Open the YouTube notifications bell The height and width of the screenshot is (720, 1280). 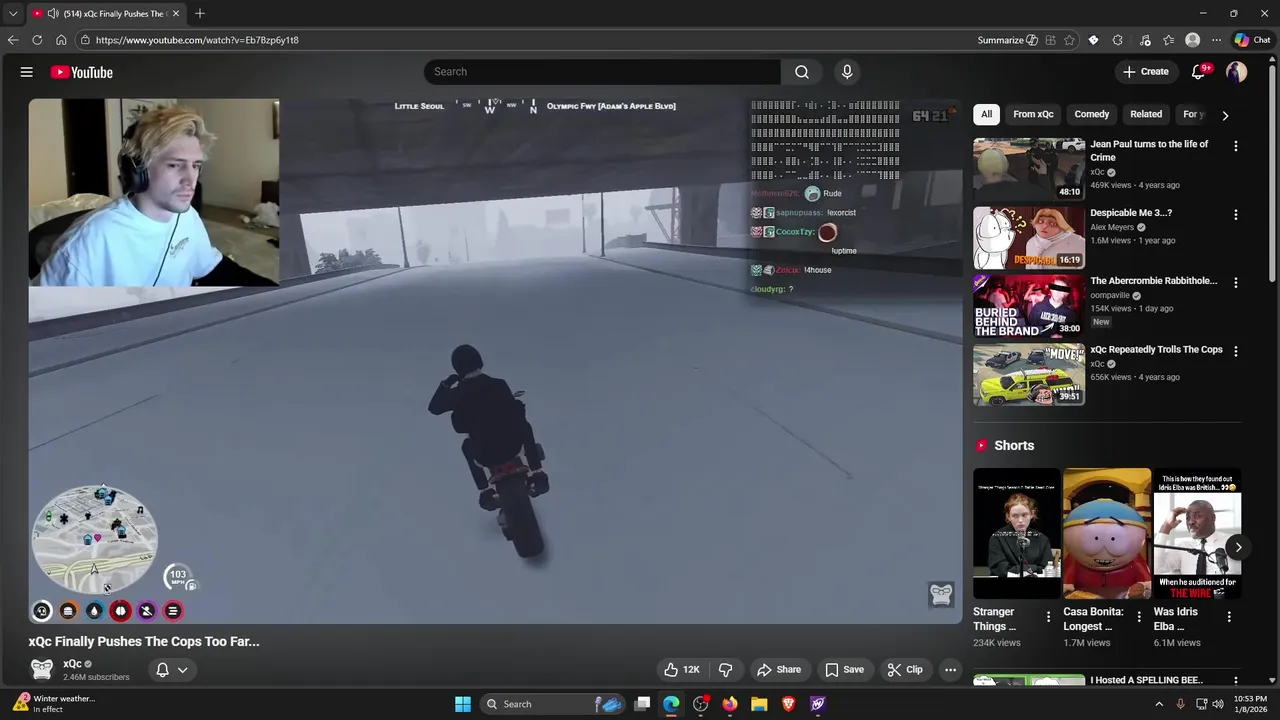pyautogui.click(x=1199, y=72)
